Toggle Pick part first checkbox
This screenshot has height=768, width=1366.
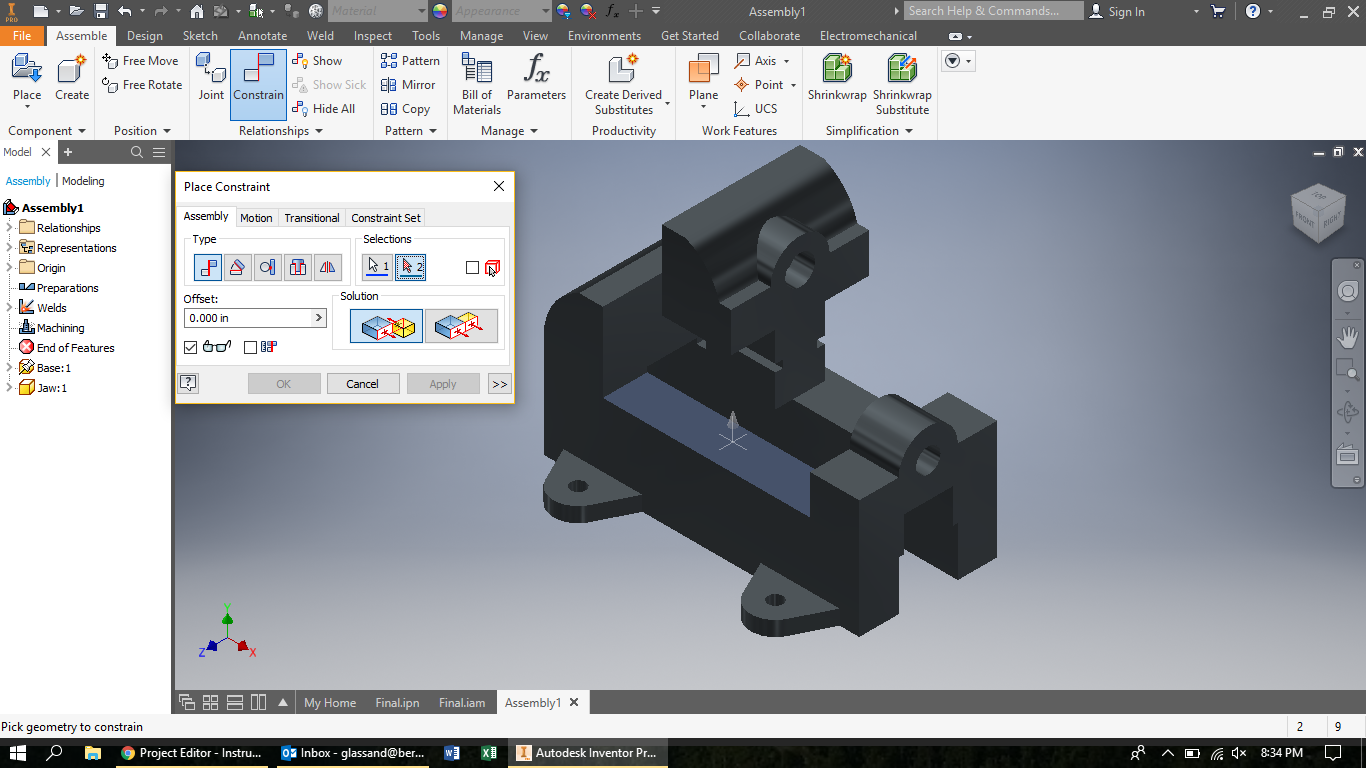point(472,267)
